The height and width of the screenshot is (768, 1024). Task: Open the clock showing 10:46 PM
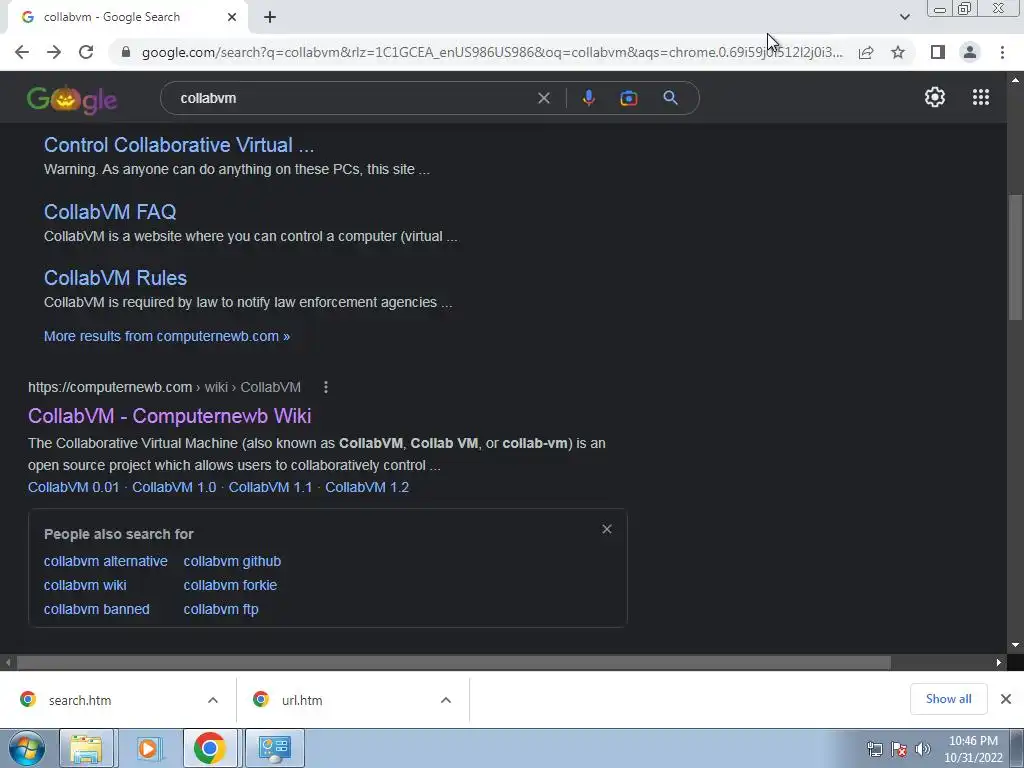tap(973, 749)
